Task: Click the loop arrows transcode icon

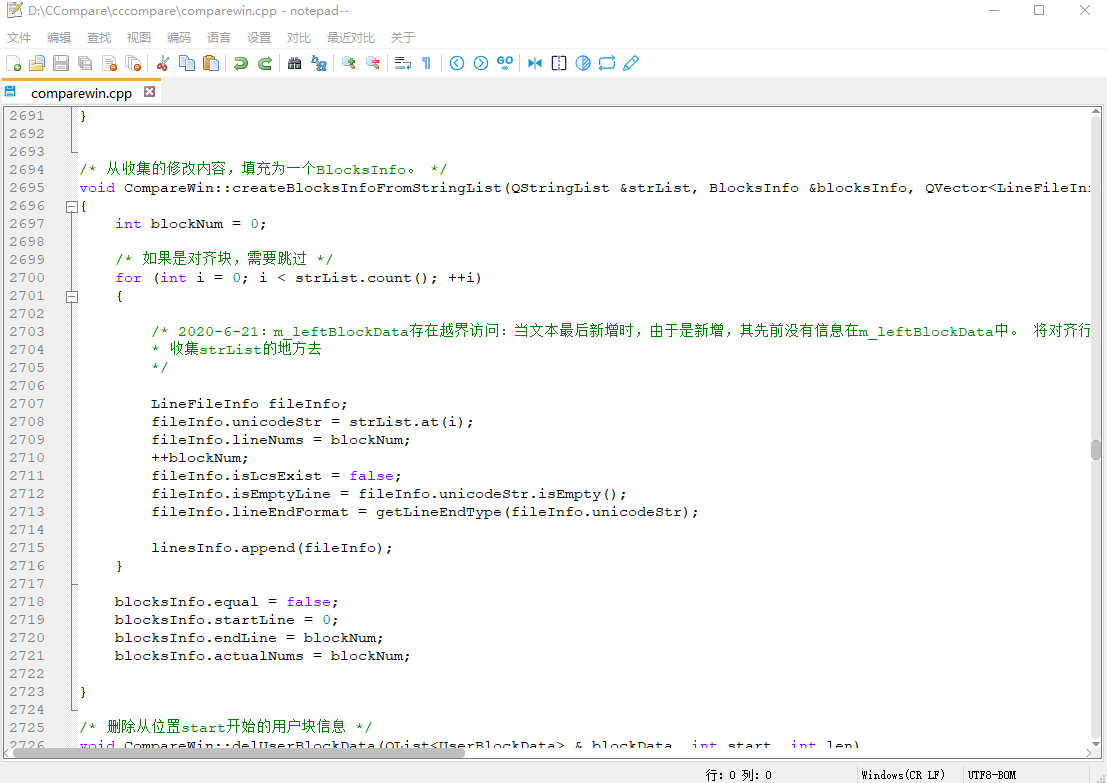Action: pyautogui.click(x=606, y=64)
